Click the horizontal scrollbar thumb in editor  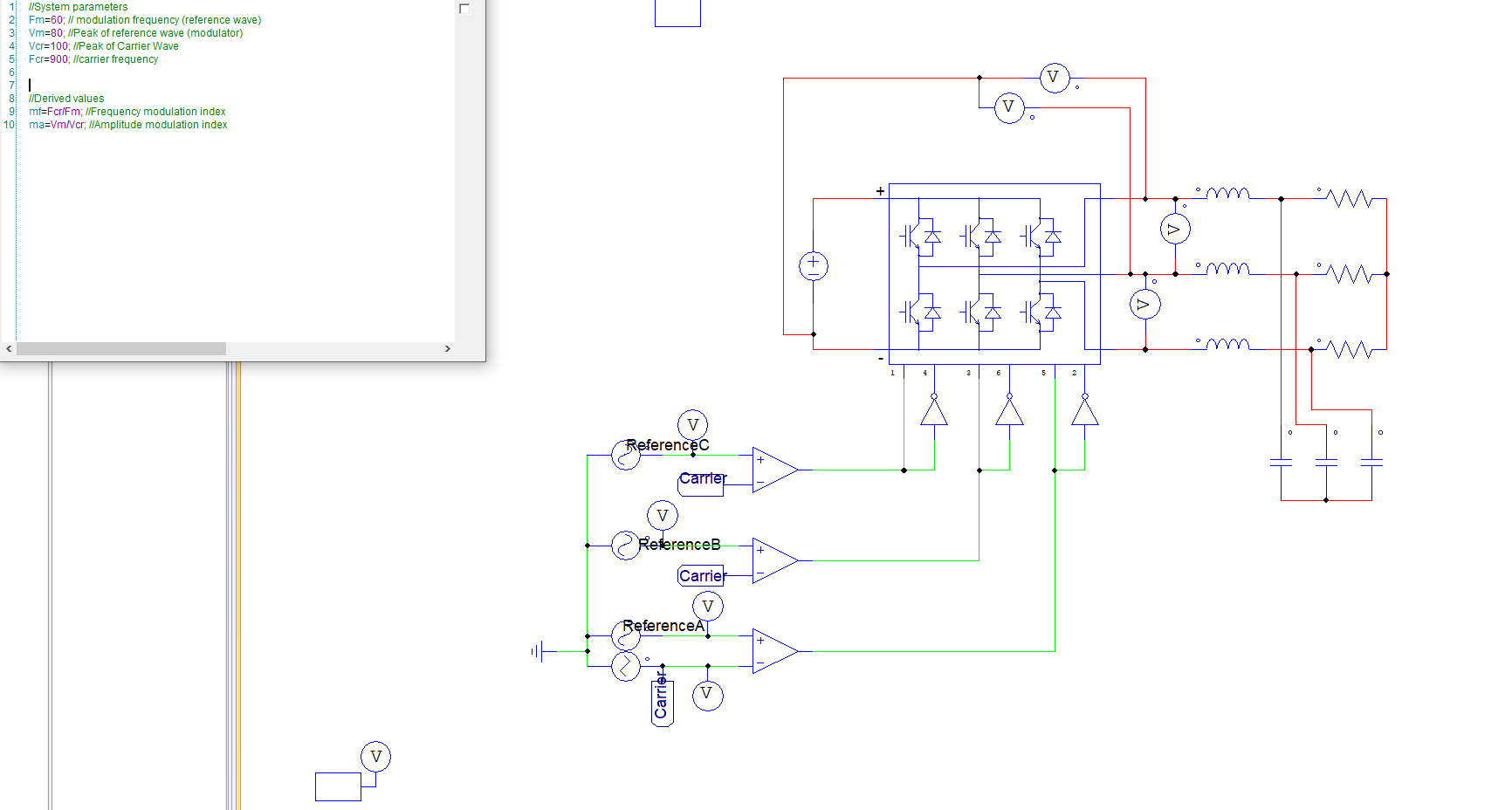[121, 348]
